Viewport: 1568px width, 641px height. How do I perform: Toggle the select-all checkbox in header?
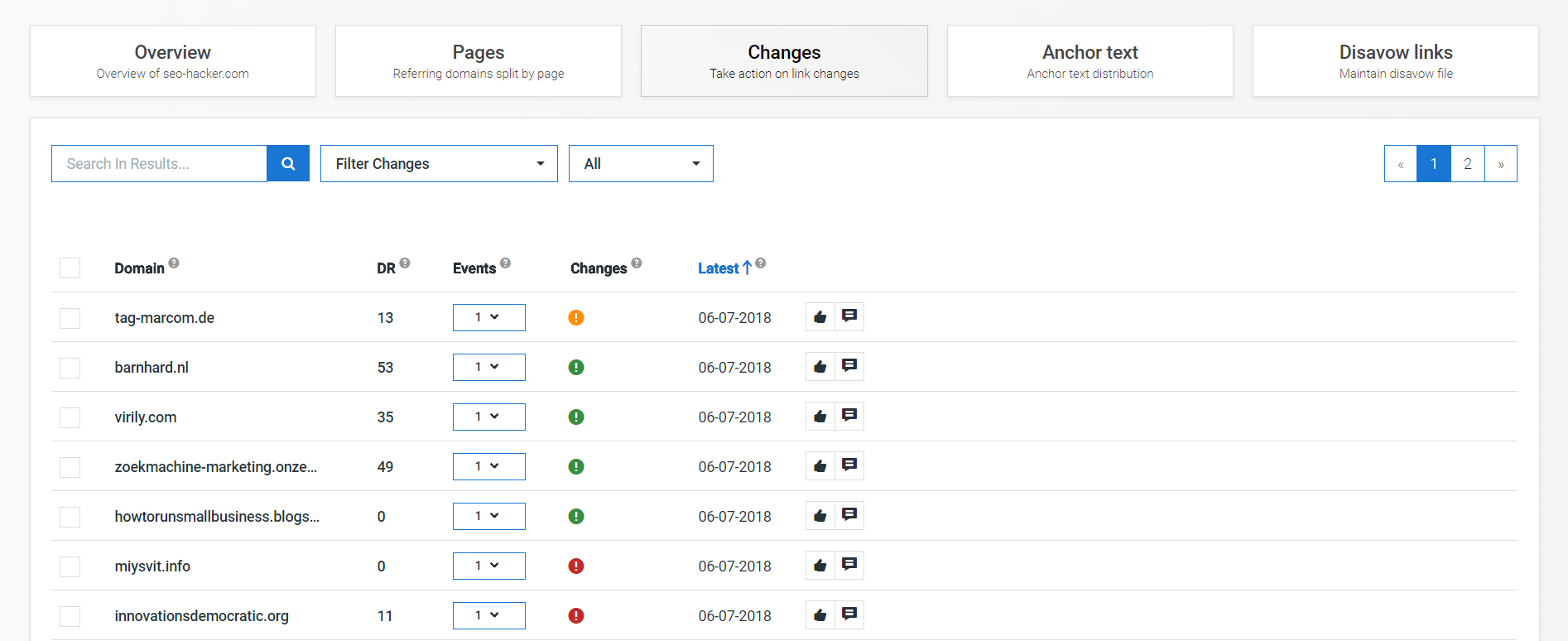70,268
